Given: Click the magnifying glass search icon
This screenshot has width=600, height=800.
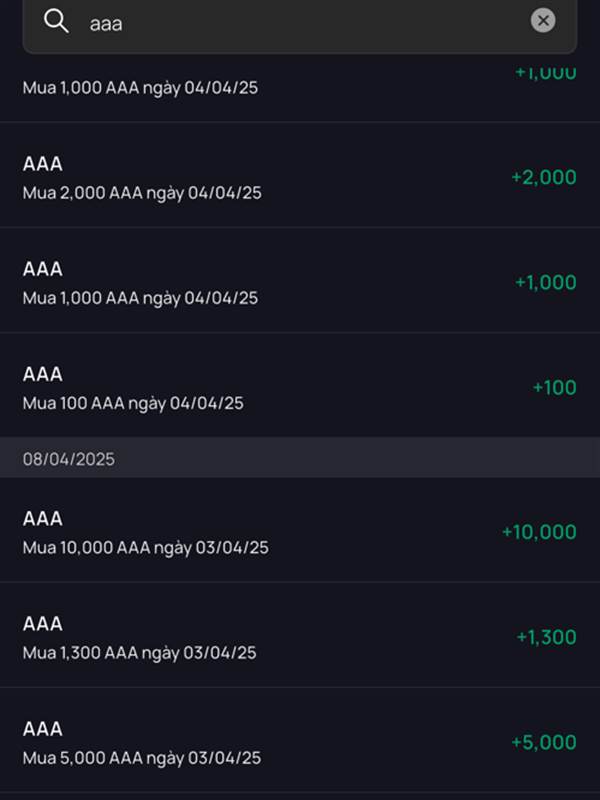Looking at the screenshot, I should pyautogui.click(x=57, y=21).
